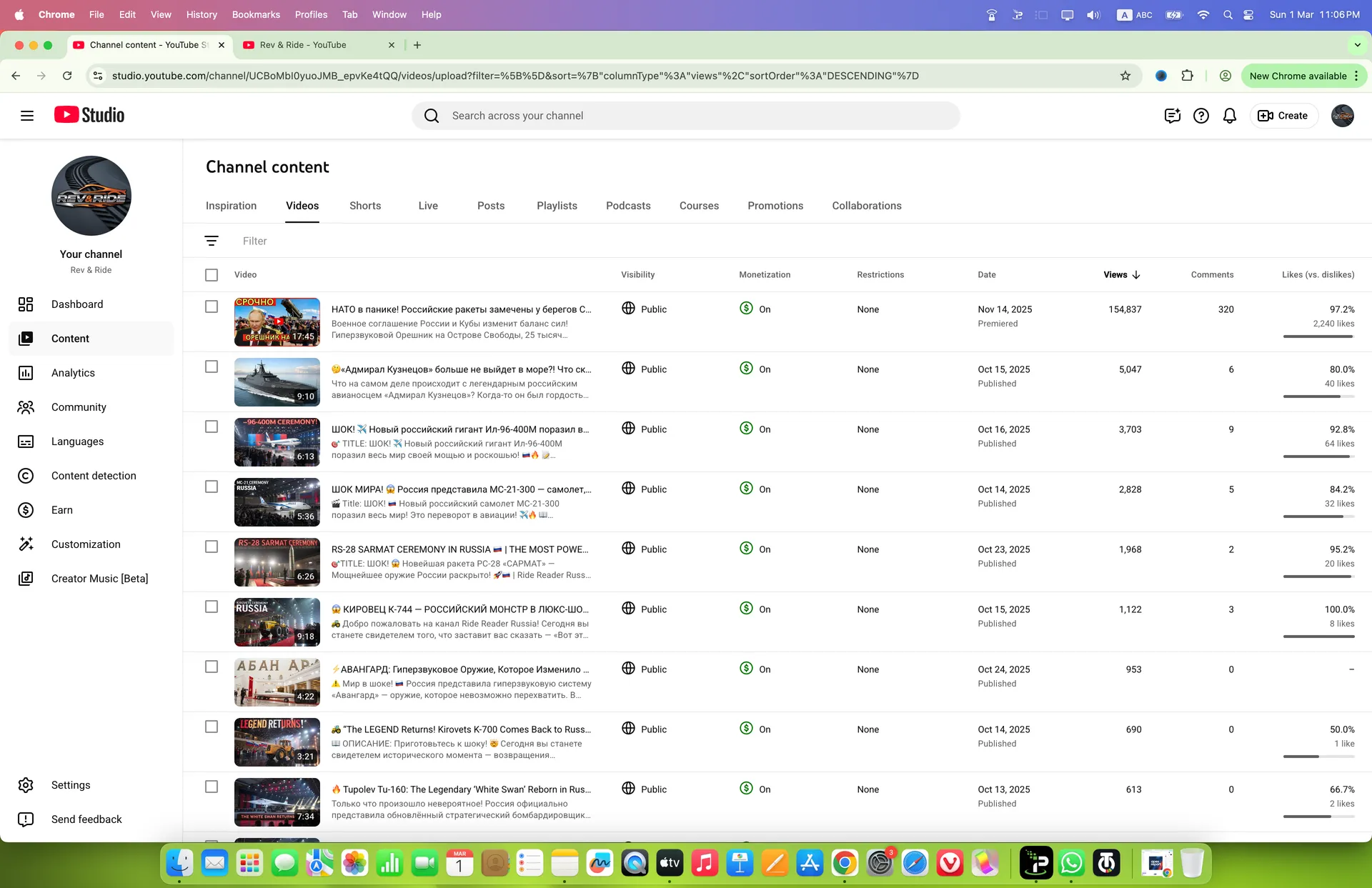Select the Ил-96-400М video checkbox
The width and height of the screenshot is (1372, 888).
pos(212,426)
